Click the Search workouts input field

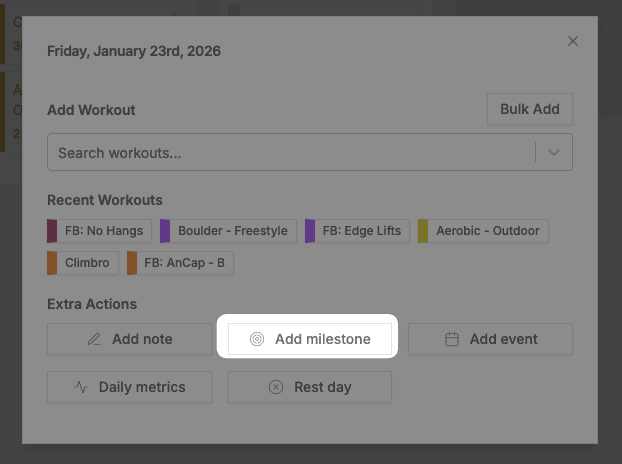coord(290,154)
